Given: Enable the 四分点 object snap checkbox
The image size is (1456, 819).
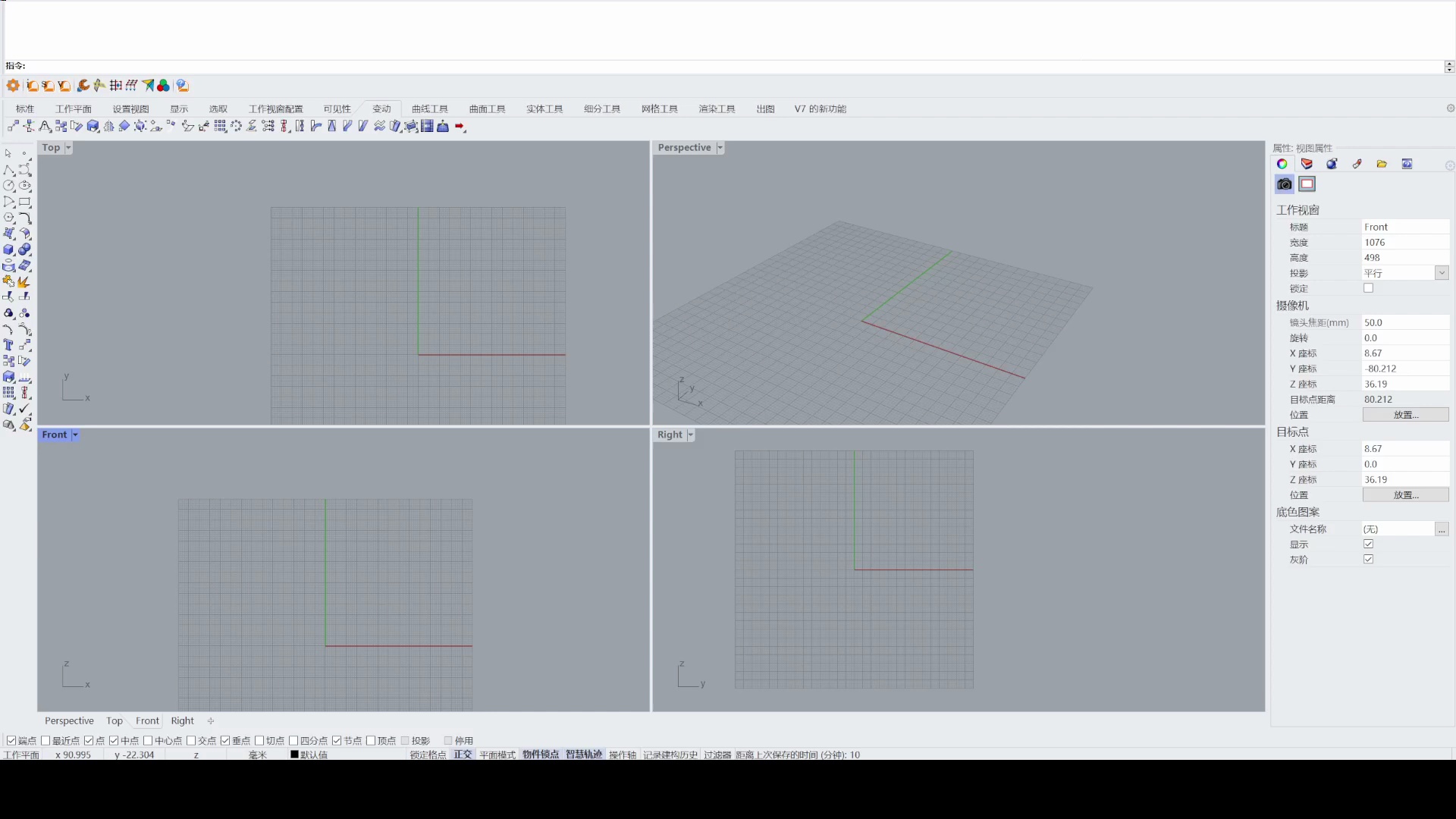Looking at the screenshot, I should click(x=293, y=741).
